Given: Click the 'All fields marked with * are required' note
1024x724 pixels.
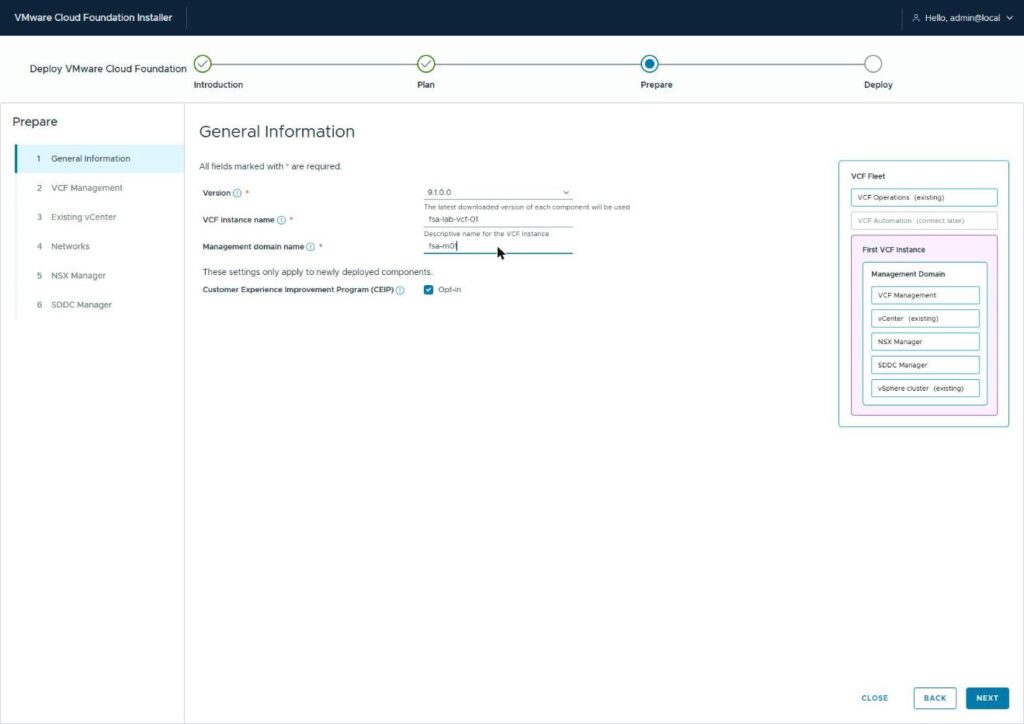Looking at the screenshot, I should (270, 166).
